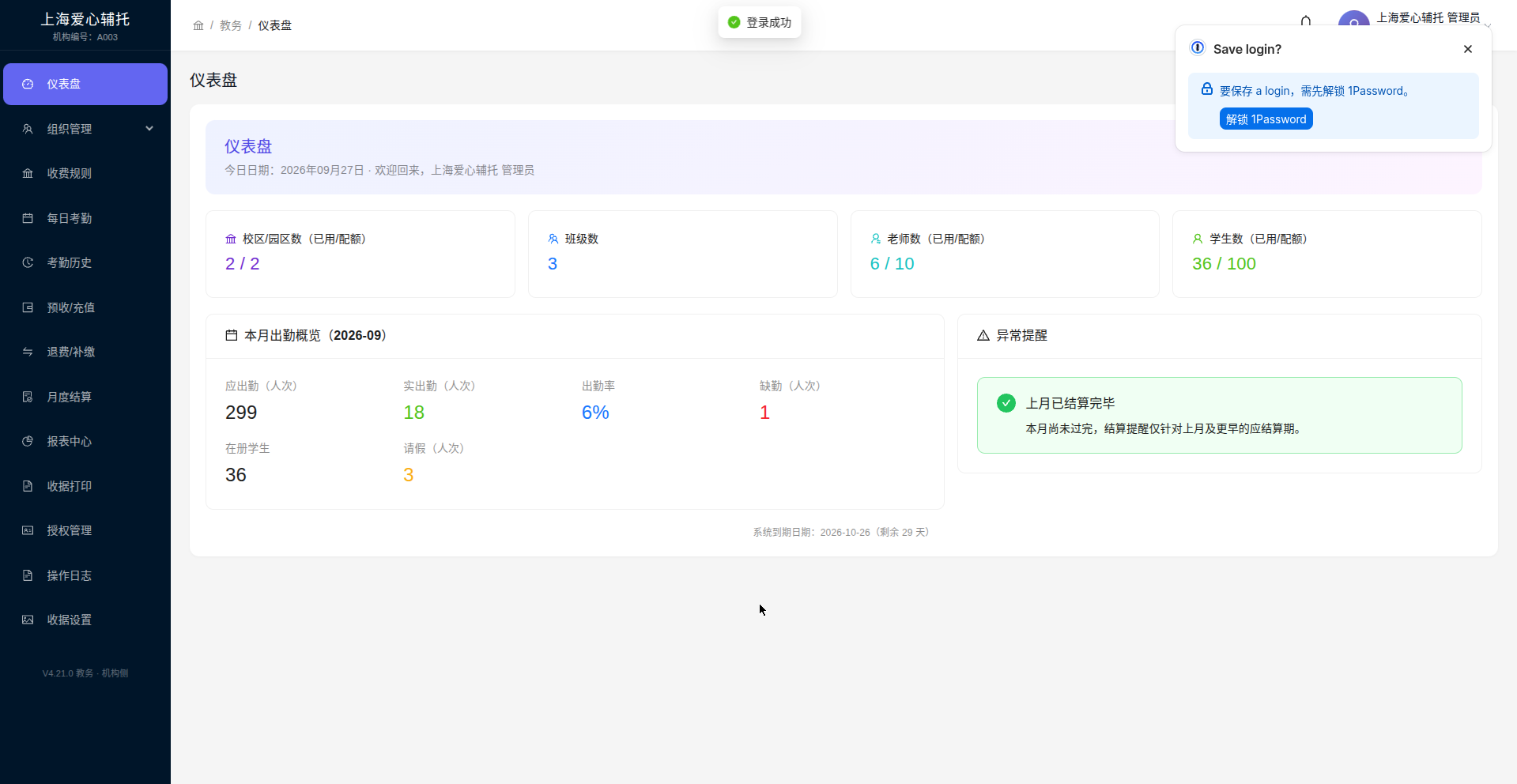Click the ID card icon beside 授权管理

[28, 530]
